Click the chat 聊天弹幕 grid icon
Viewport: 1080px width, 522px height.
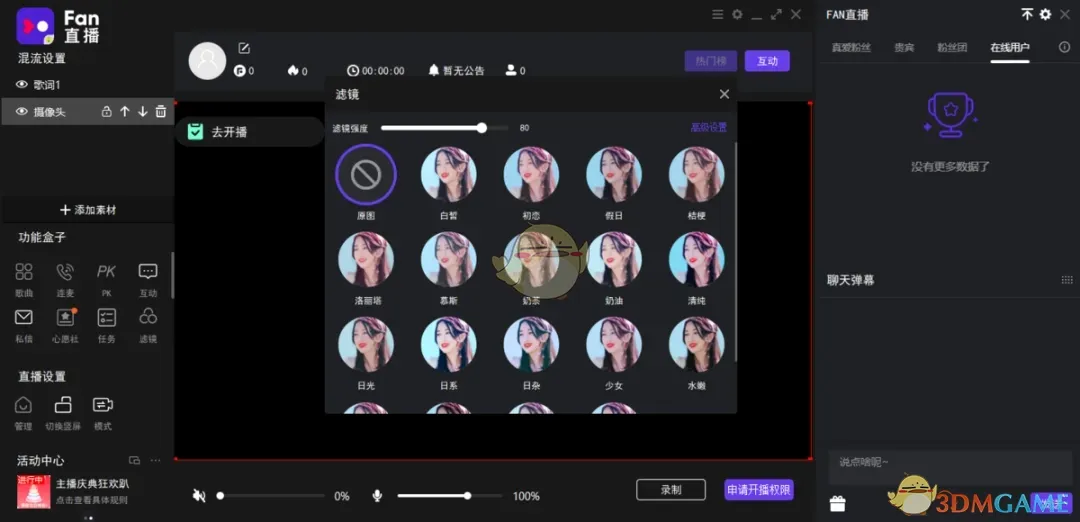click(1067, 280)
